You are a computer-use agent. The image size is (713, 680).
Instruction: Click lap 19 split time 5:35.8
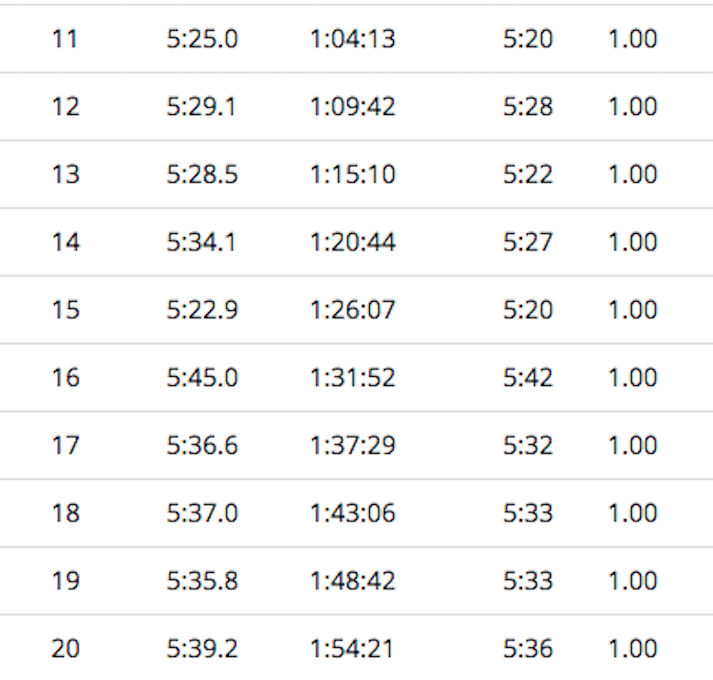click(x=201, y=581)
